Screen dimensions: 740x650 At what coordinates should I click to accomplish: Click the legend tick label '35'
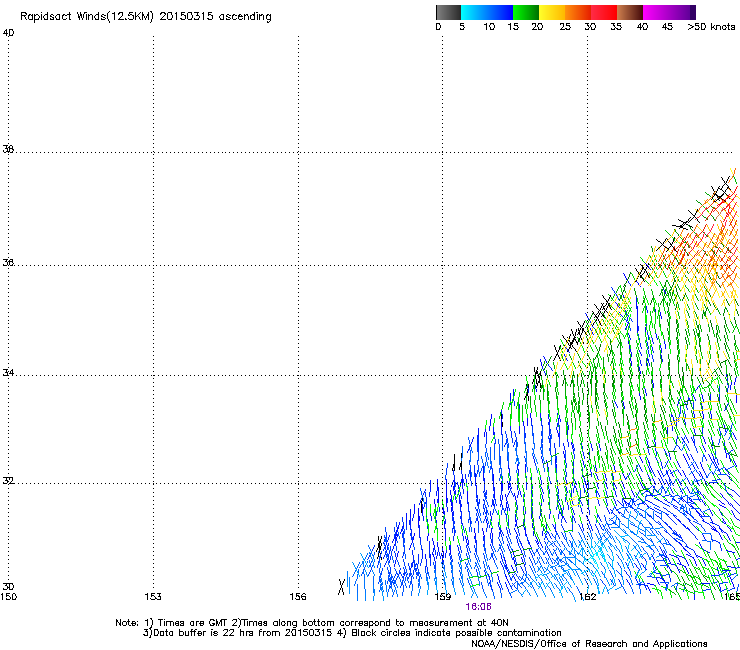tap(616, 26)
